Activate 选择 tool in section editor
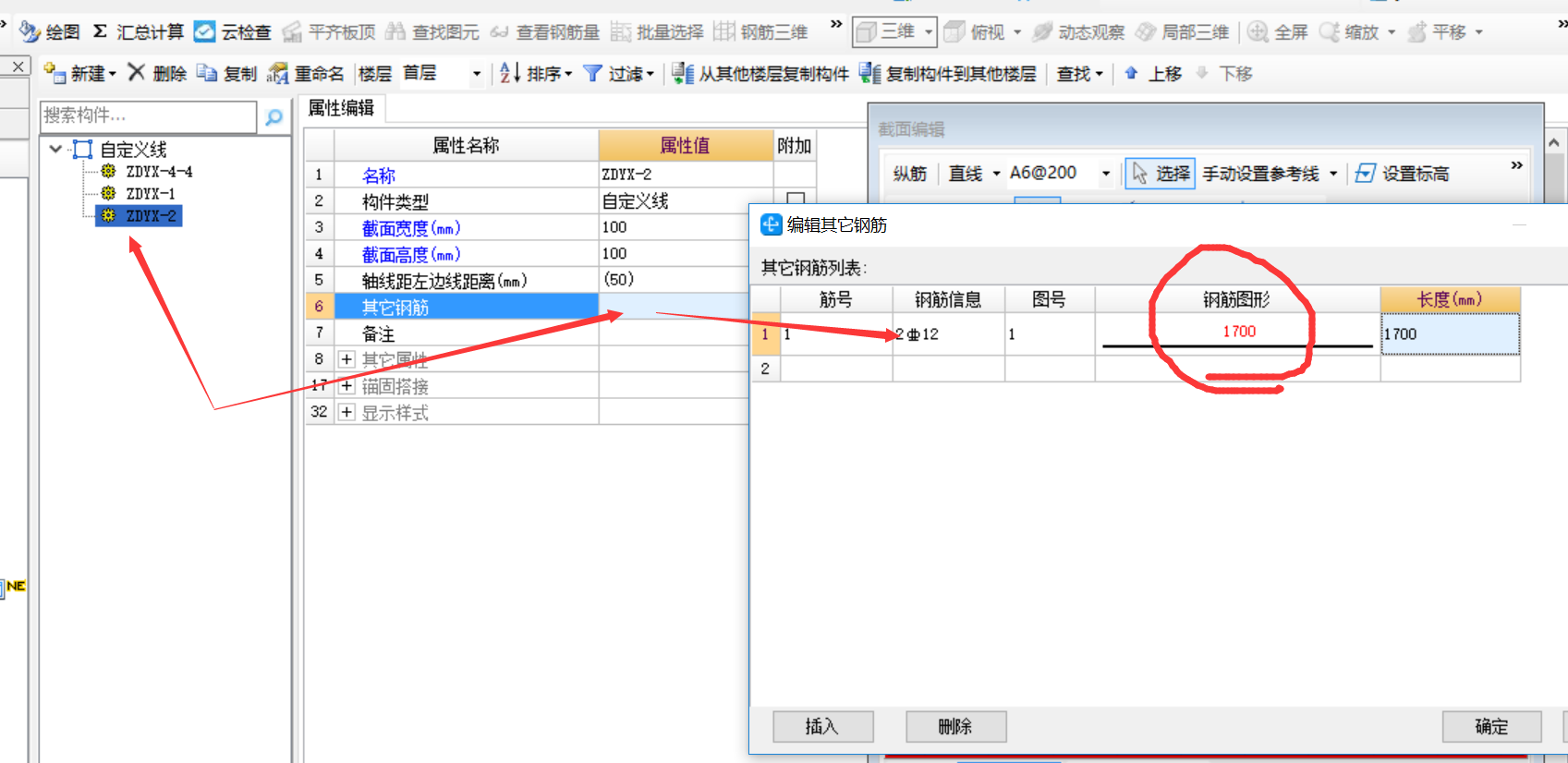The width and height of the screenshot is (1568, 763). (x=1161, y=173)
